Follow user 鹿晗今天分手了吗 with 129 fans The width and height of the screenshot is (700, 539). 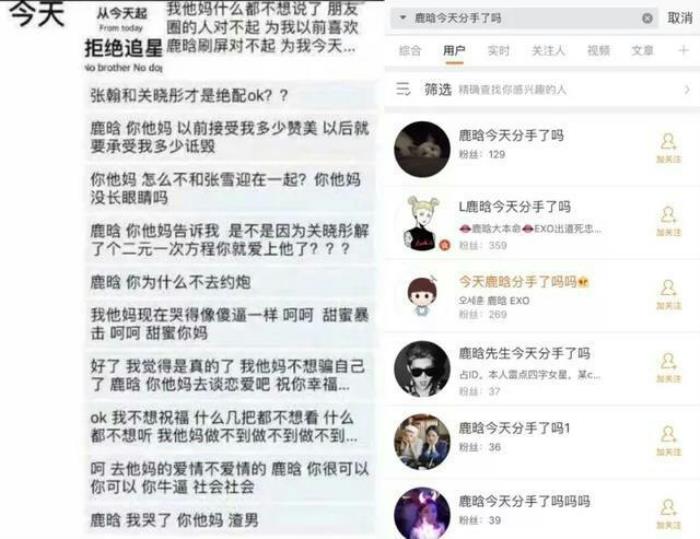click(x=668, y=148)
